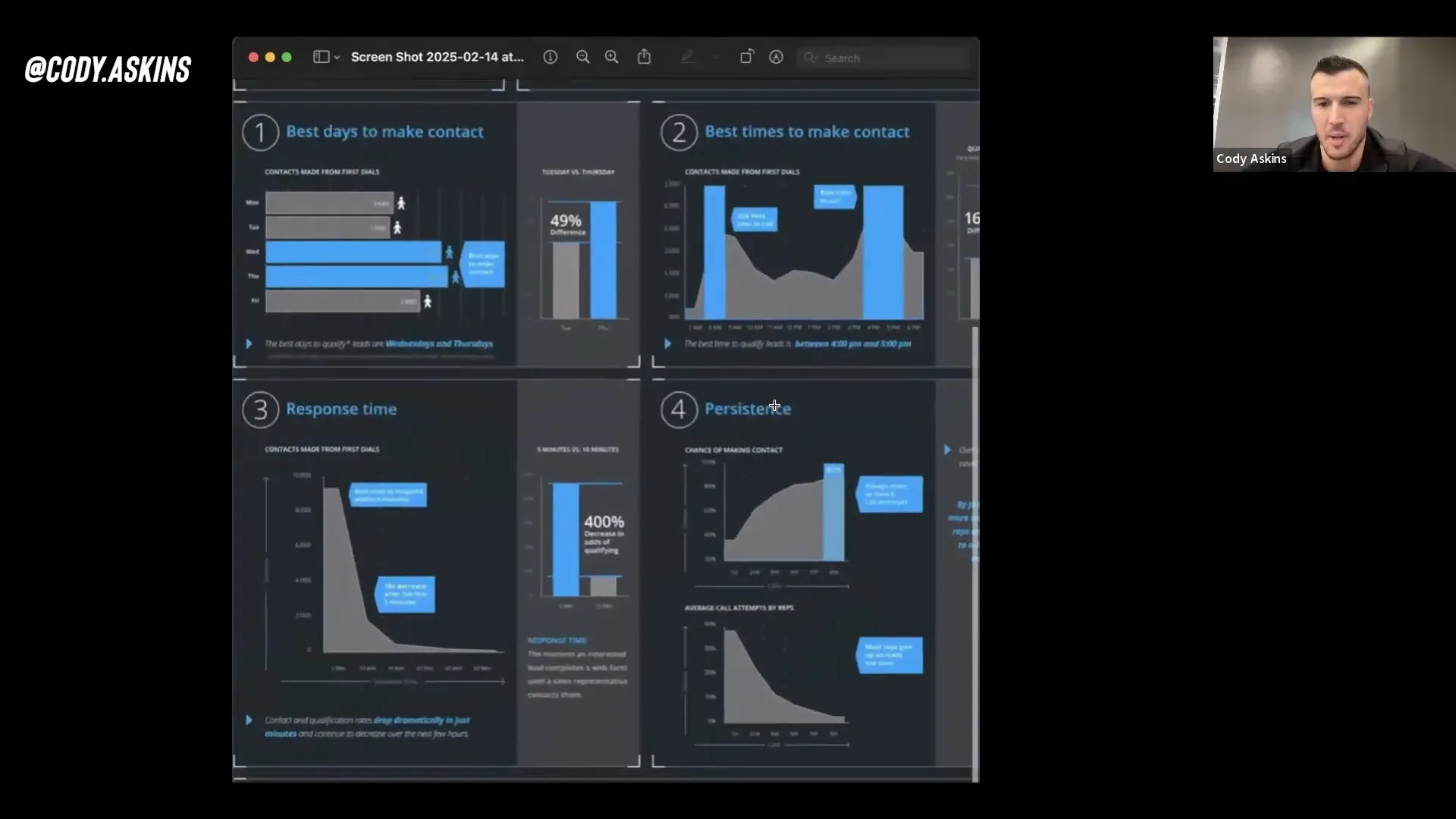Click the Share icon in the toolbar
Image resolution: width=1456 pixels, height=819 pixels.
pos(644,57)
